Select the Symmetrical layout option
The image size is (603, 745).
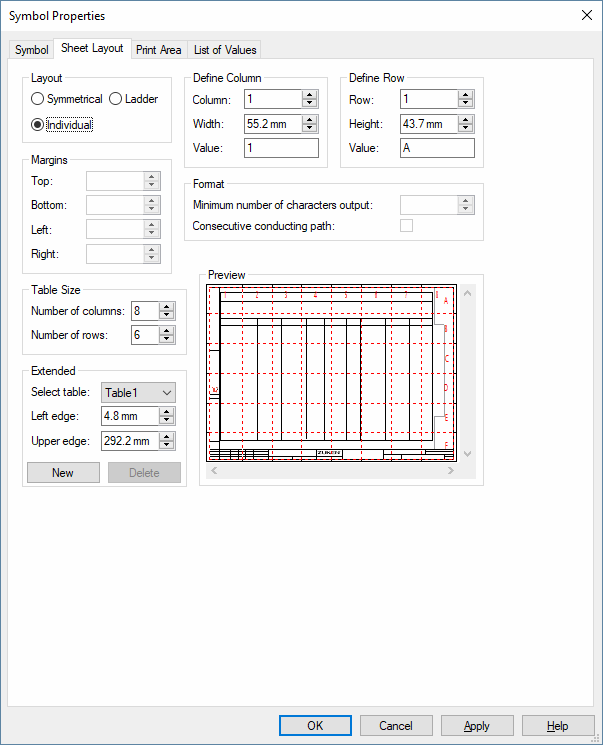coord(38,99)
